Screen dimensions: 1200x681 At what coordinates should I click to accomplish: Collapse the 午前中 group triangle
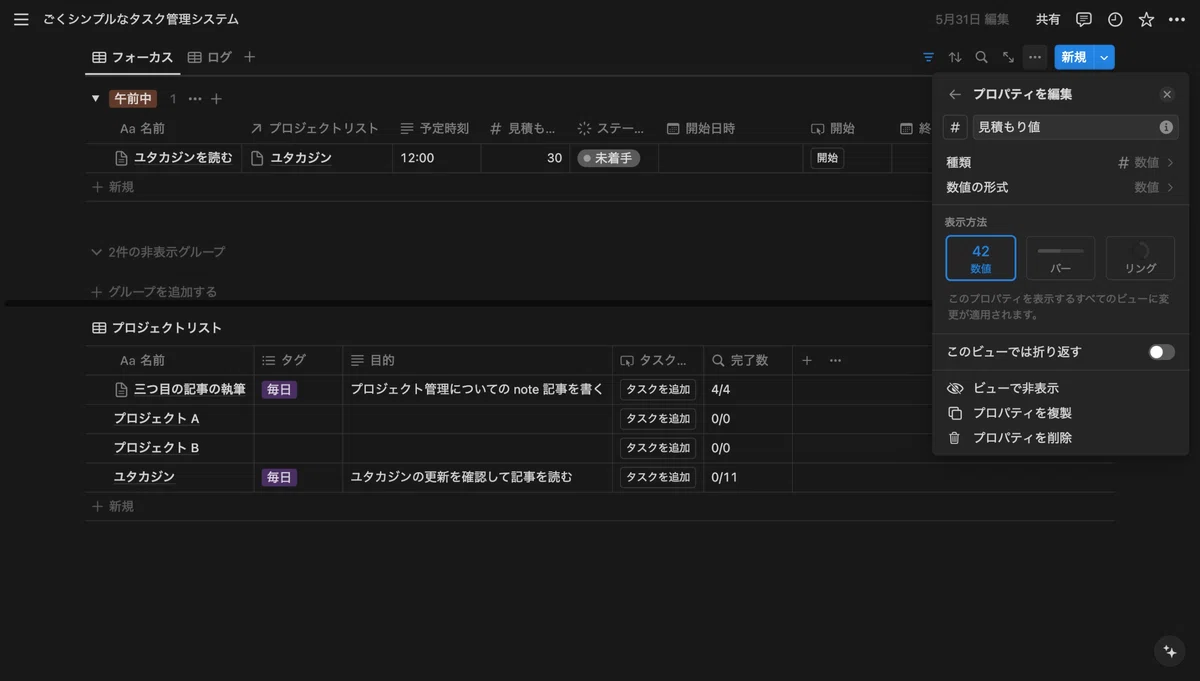[96, 99]
